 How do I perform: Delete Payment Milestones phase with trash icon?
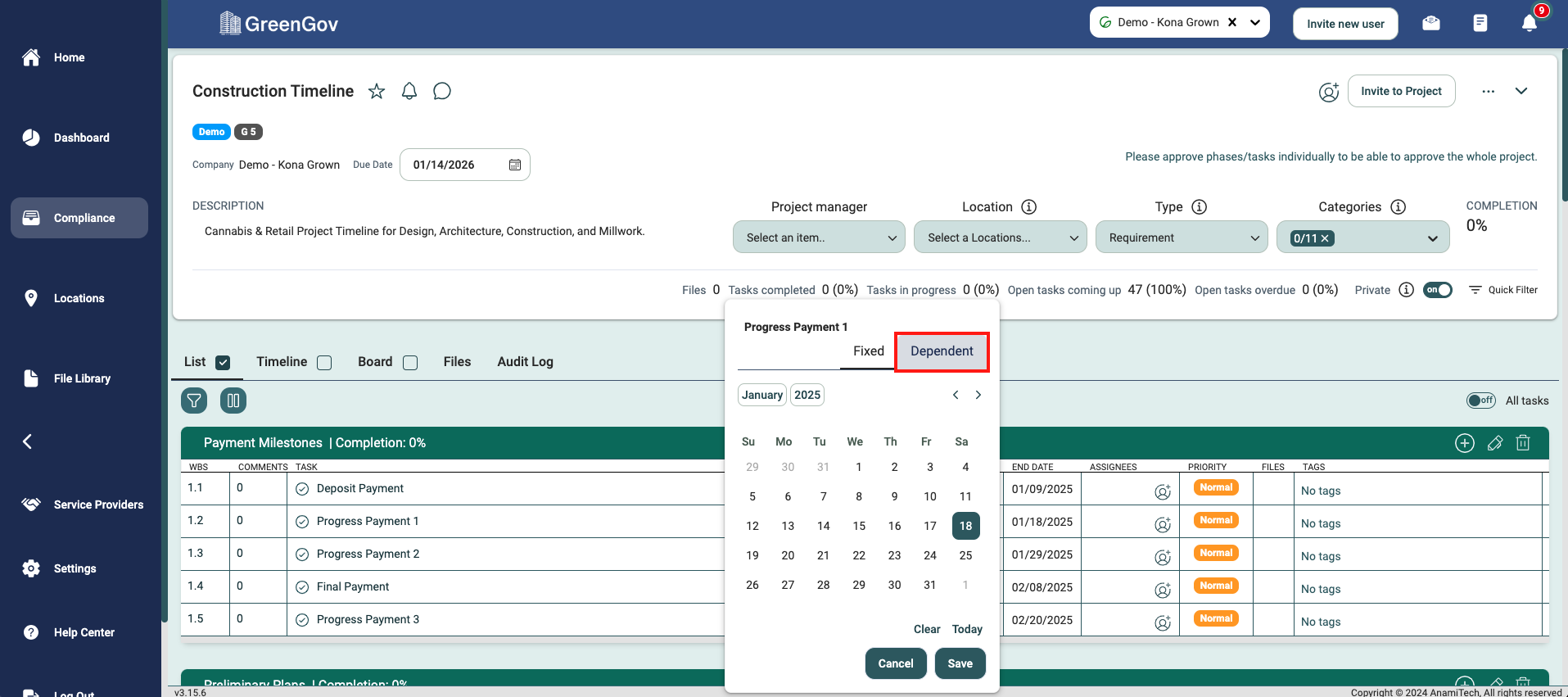coord(1523,443)
